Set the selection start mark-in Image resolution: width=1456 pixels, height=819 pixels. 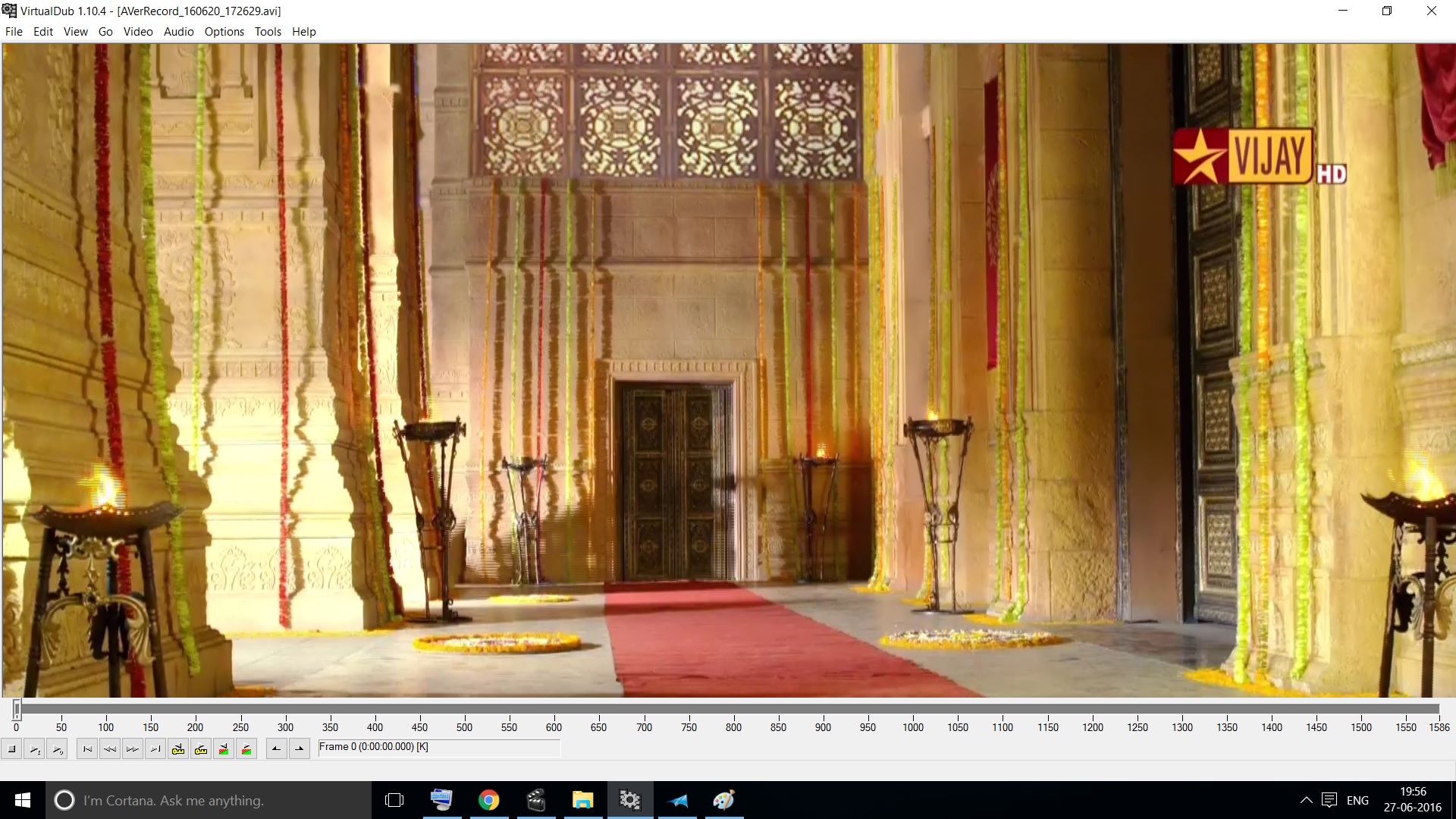click(277, 749)
